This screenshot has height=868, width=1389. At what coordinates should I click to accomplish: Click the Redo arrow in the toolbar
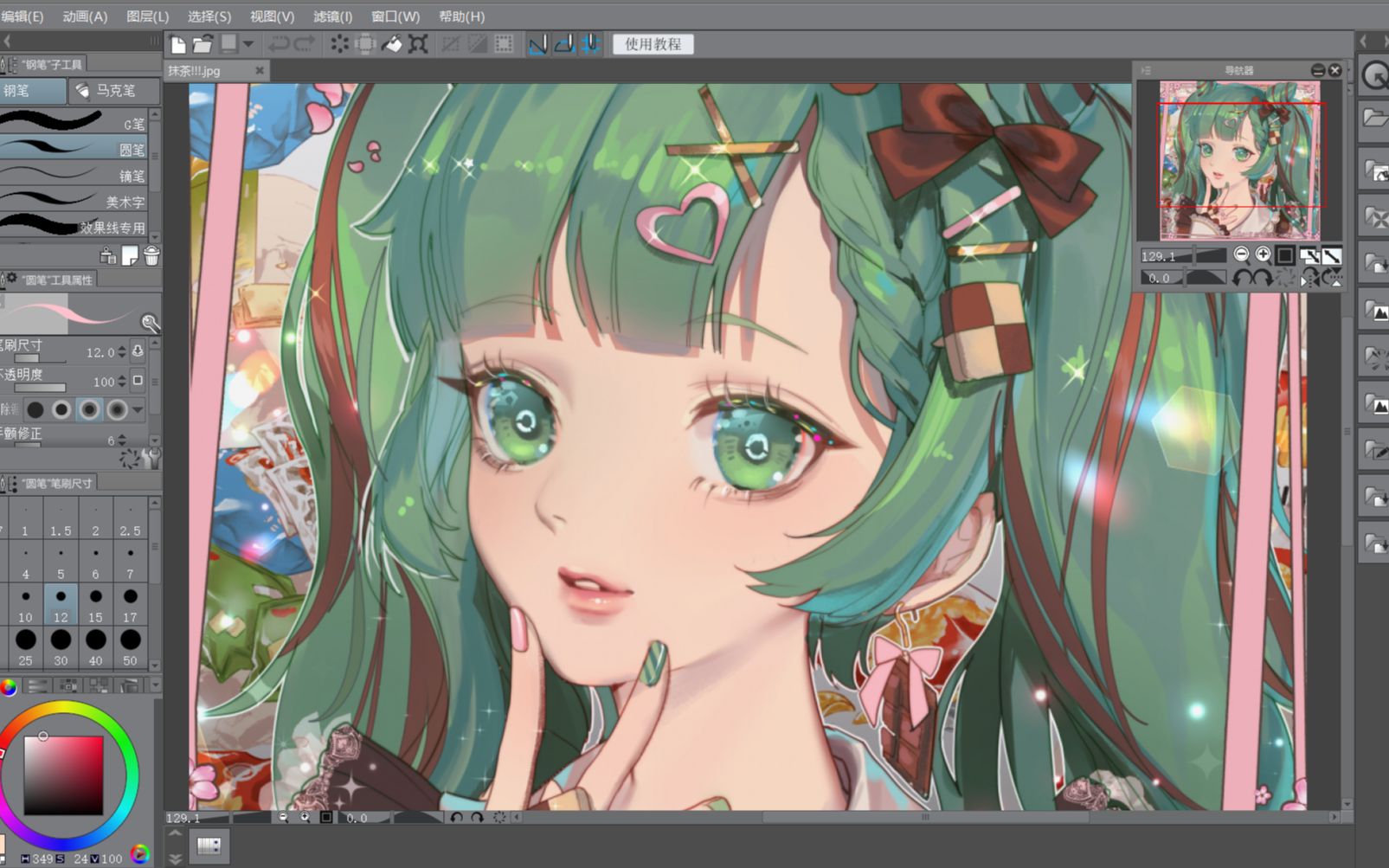(x=304, y=44)
